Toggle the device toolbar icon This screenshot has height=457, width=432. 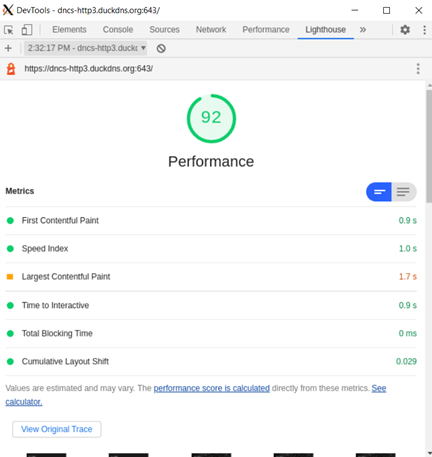click(x=27, y=30)
